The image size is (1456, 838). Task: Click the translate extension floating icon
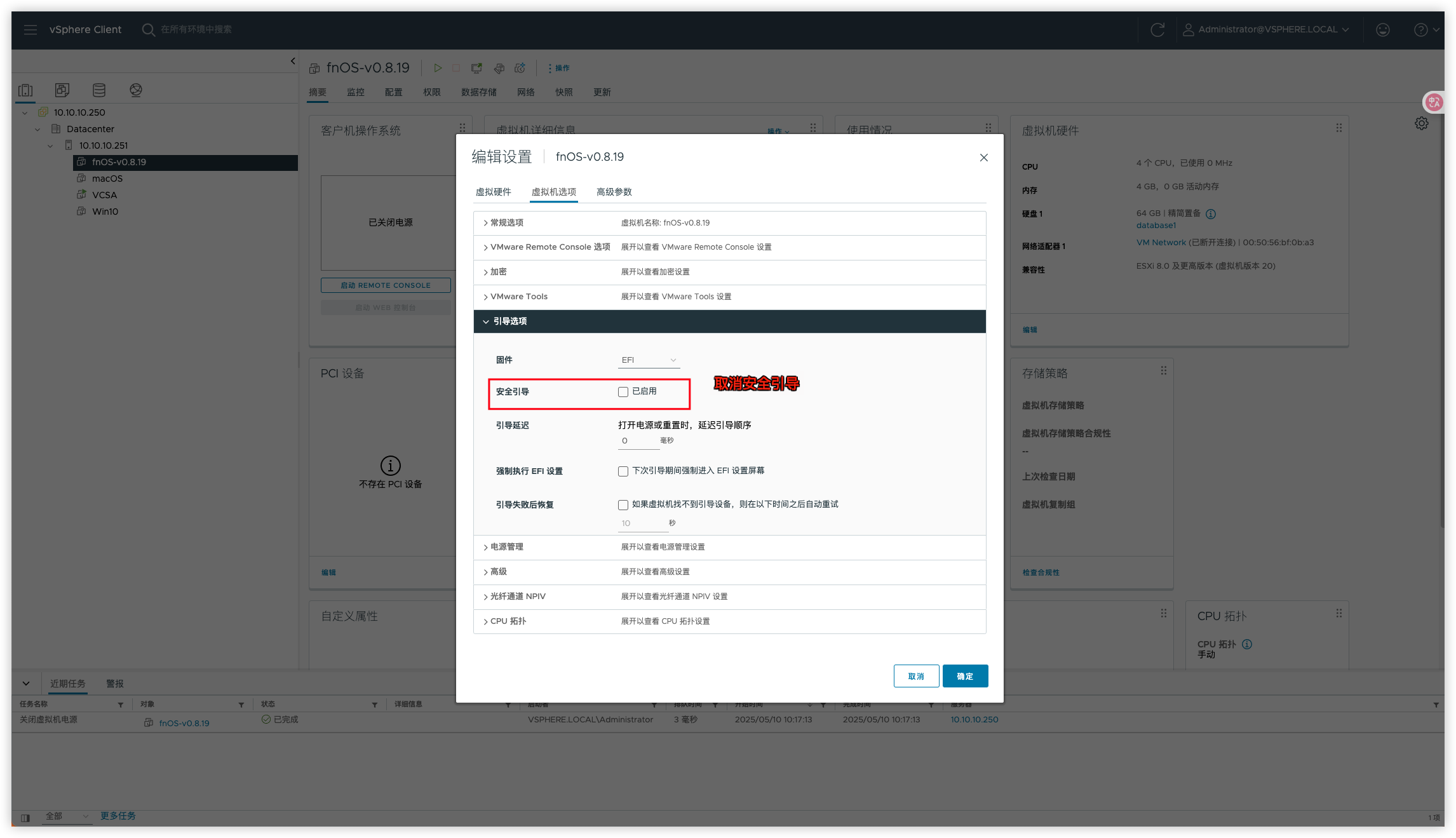[1434, 102]
